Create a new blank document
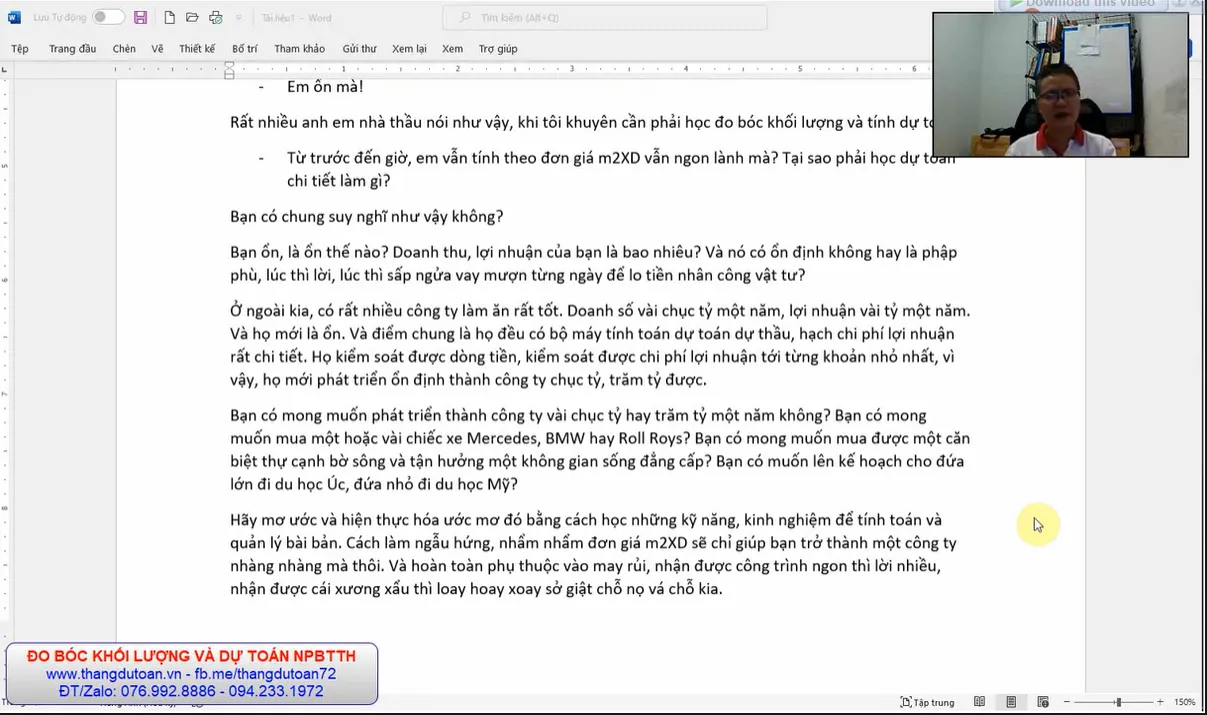 click(x=169, y=18)
